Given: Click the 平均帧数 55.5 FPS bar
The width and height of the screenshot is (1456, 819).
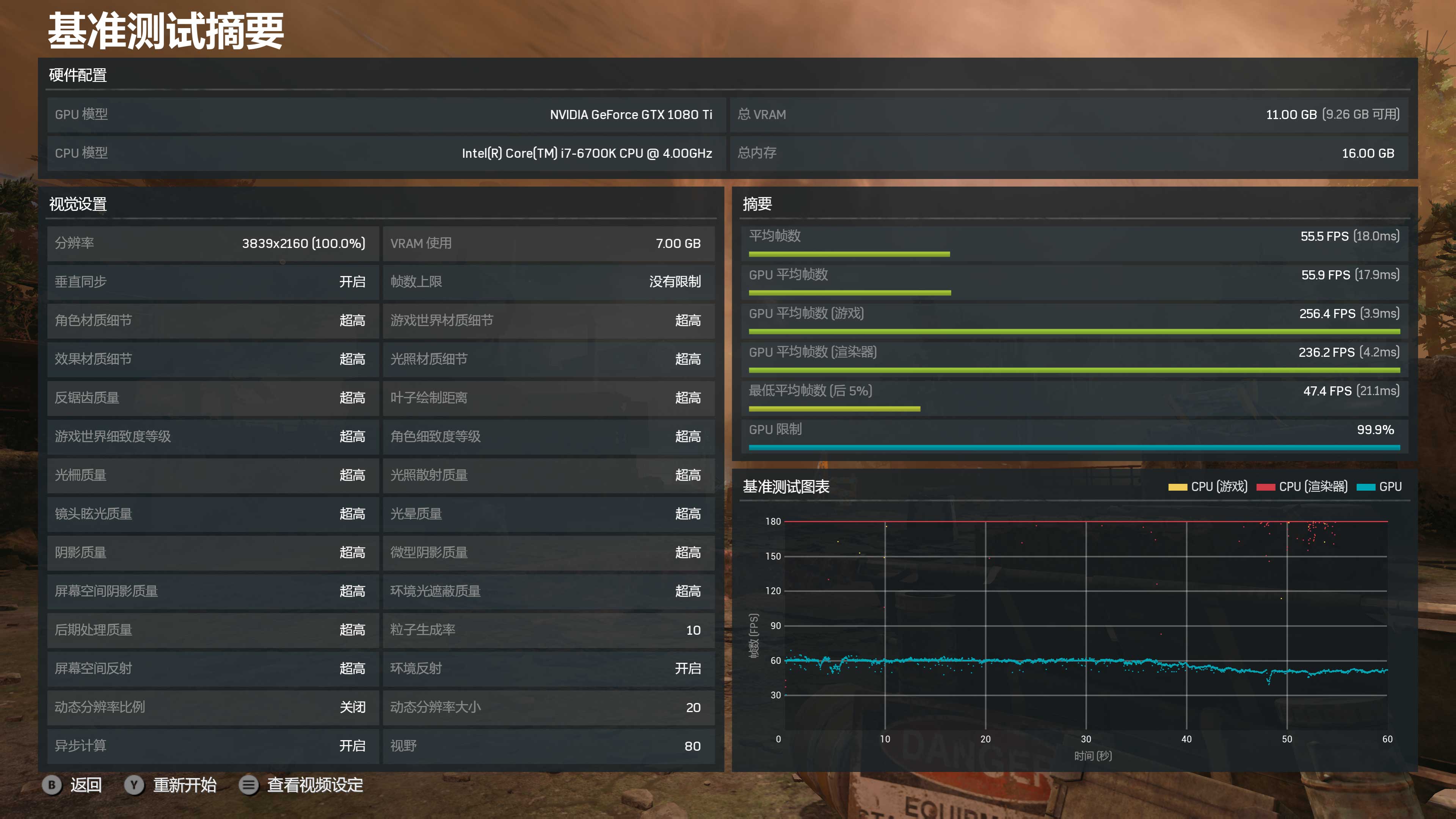Looking at the screenshot, I should [849, 254].
